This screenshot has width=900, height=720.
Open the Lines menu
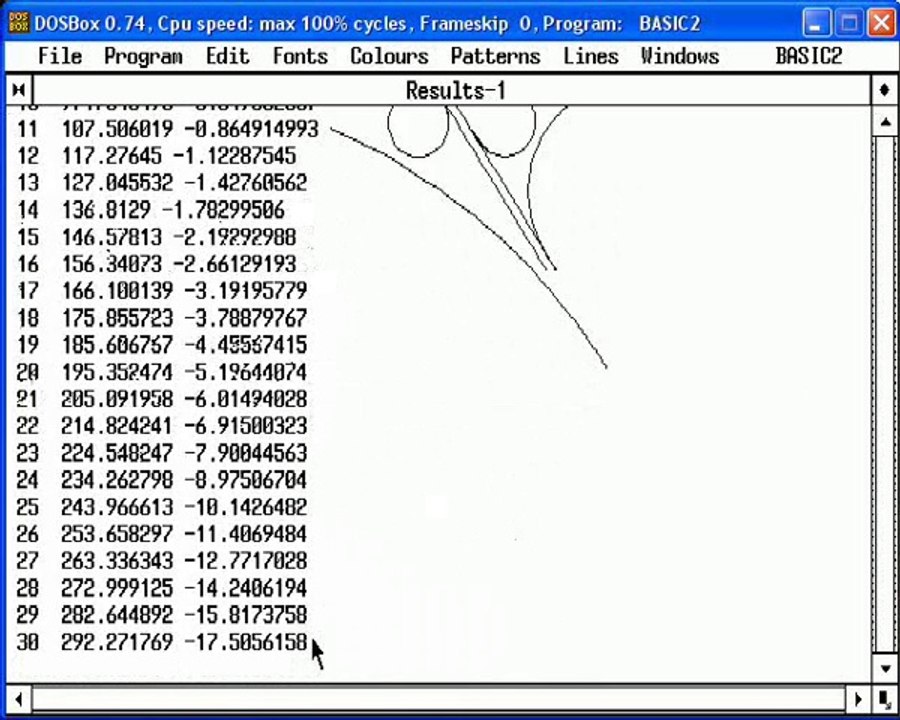coord(591,56)
